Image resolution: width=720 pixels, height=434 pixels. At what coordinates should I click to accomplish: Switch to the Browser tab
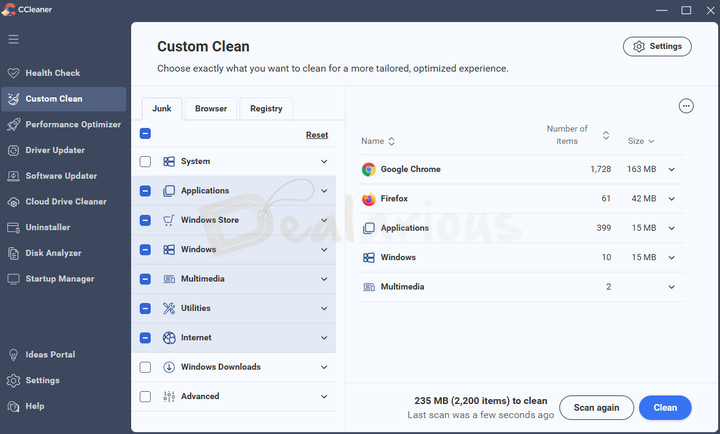(x=211, y=108)
